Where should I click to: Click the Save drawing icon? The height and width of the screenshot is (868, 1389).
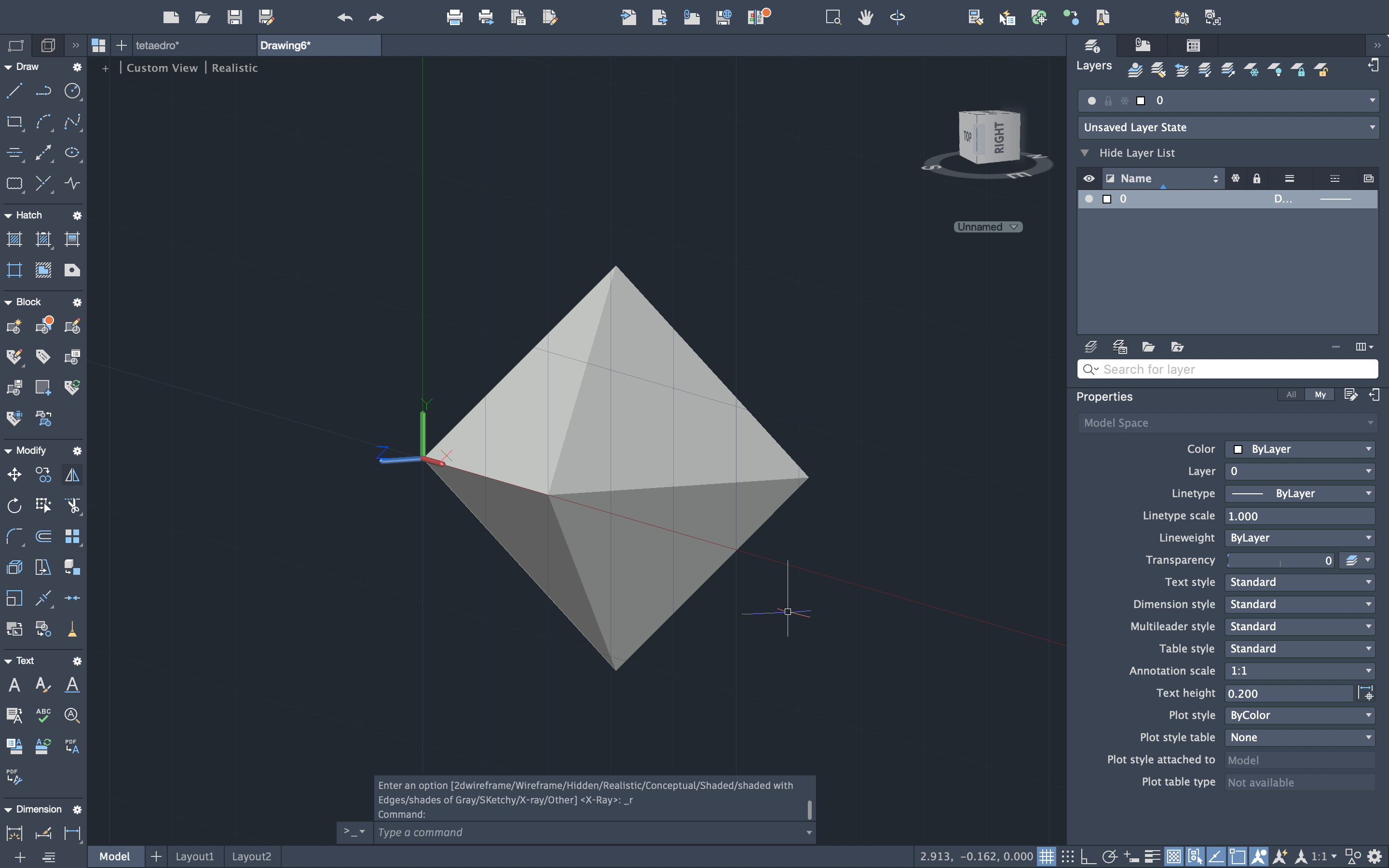[x=234, y=17]
